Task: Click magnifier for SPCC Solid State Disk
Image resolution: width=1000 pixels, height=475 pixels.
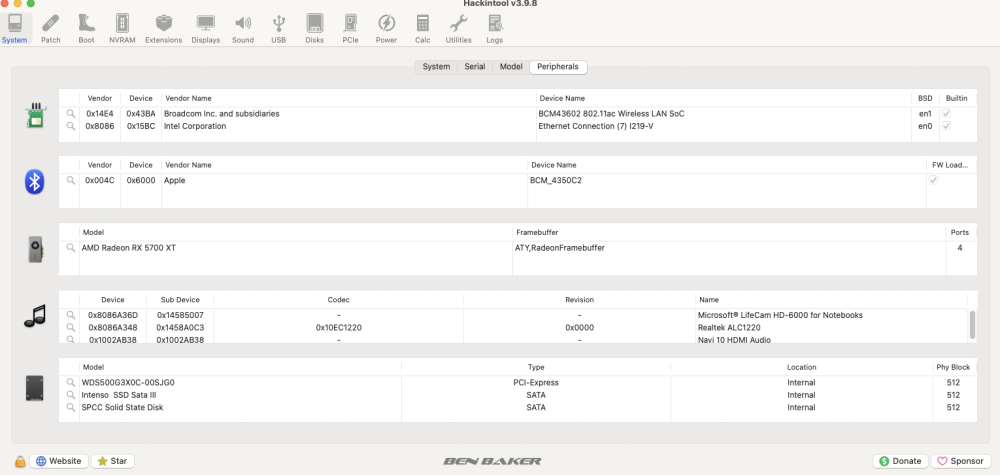Action: [71, 407]
